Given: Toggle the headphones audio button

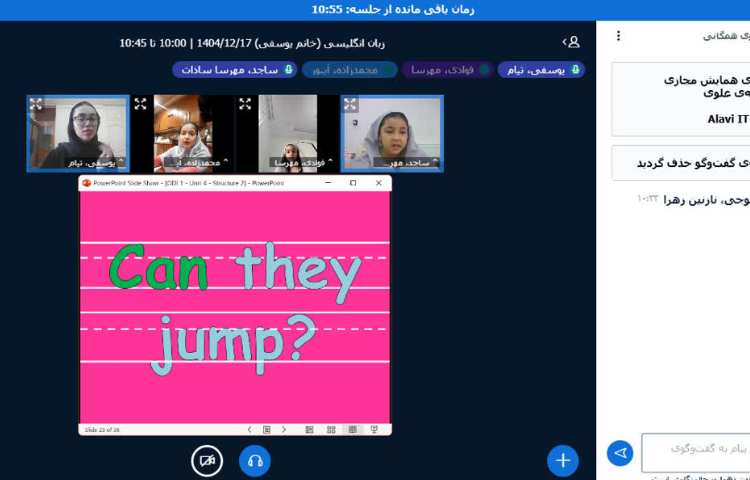Looking at the screenshot, I should (255, 461).
